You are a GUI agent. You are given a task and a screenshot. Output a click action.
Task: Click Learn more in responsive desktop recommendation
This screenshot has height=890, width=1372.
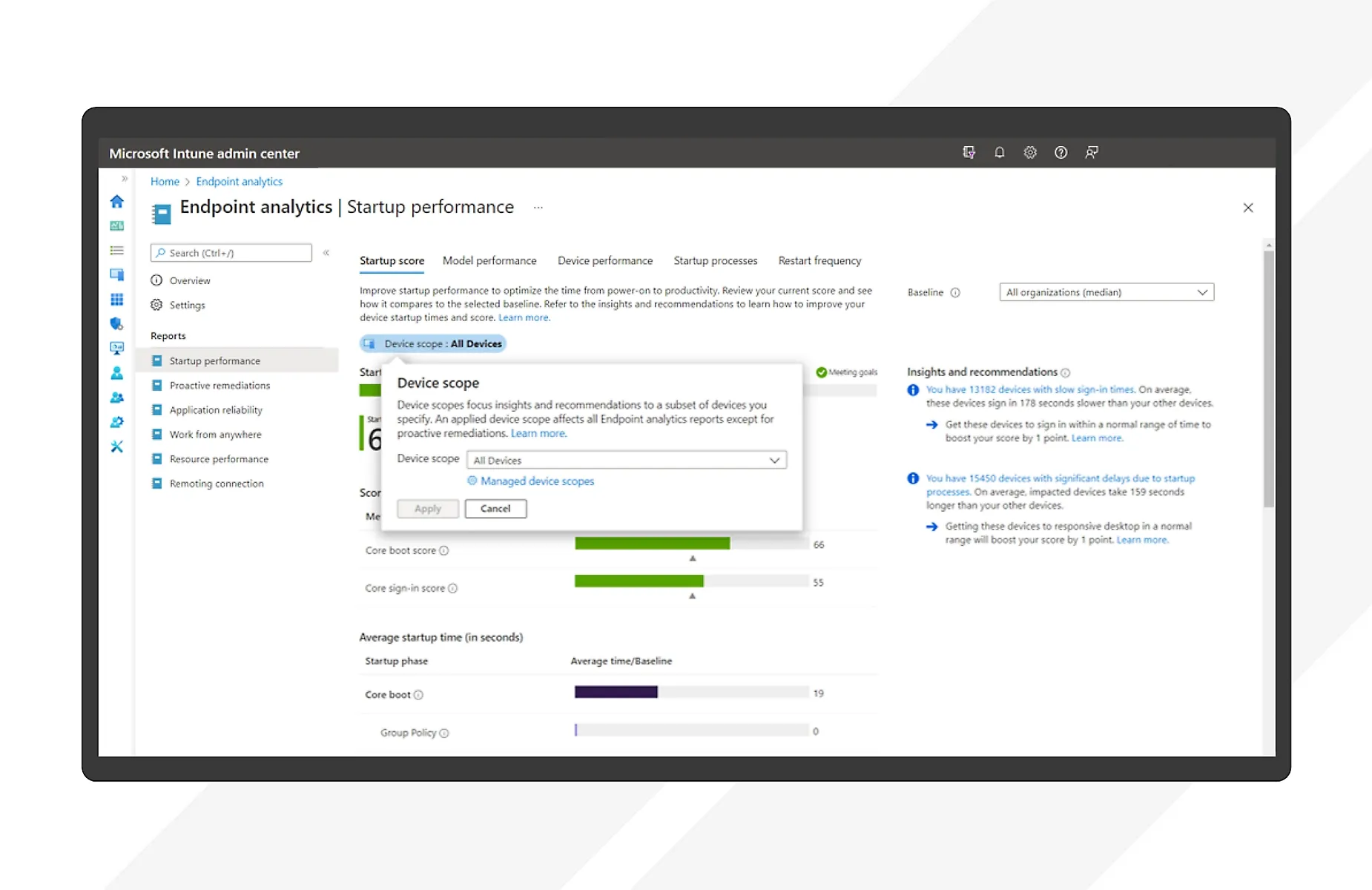pos(1143,540)
